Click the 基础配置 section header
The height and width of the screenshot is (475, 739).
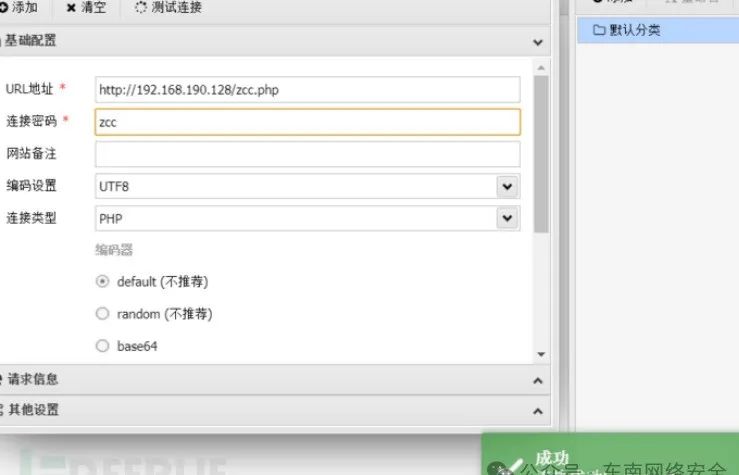pos(275,41)
